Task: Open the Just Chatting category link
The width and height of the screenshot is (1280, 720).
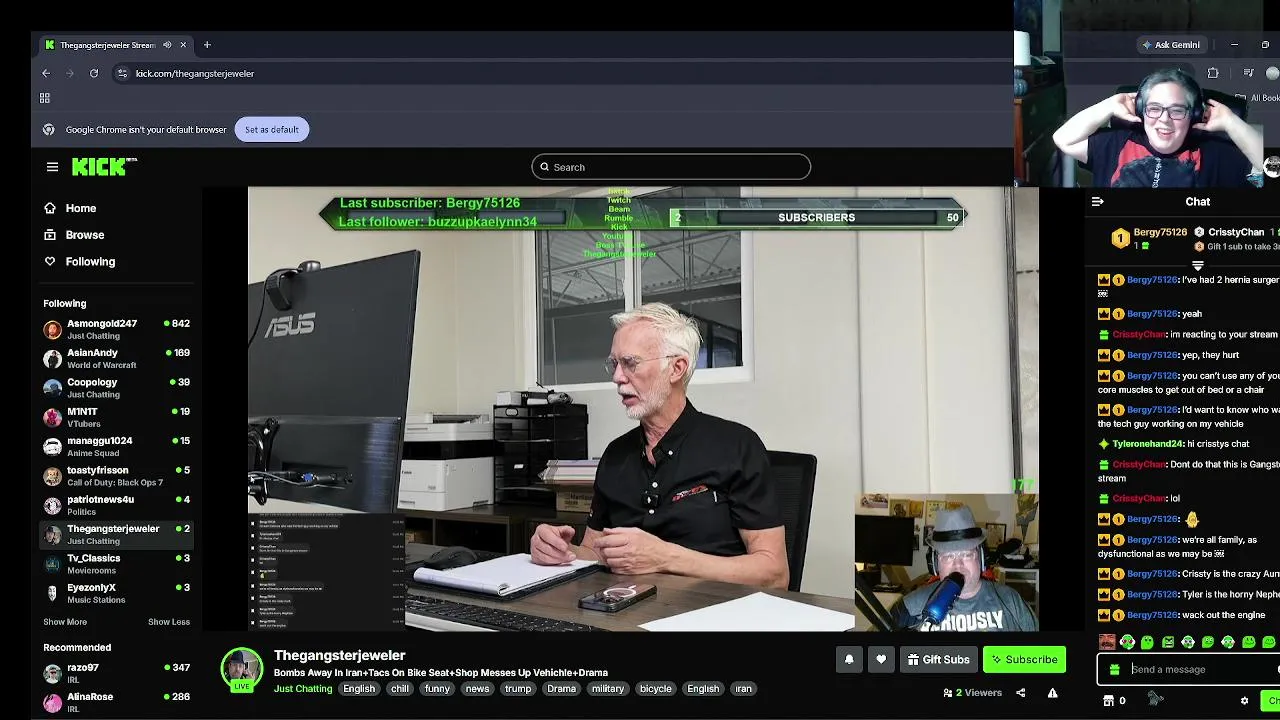Action: click(303, 689)
